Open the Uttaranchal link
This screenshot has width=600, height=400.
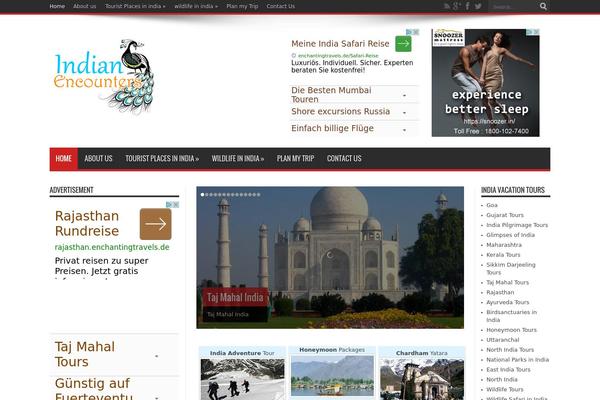point(502,340)
